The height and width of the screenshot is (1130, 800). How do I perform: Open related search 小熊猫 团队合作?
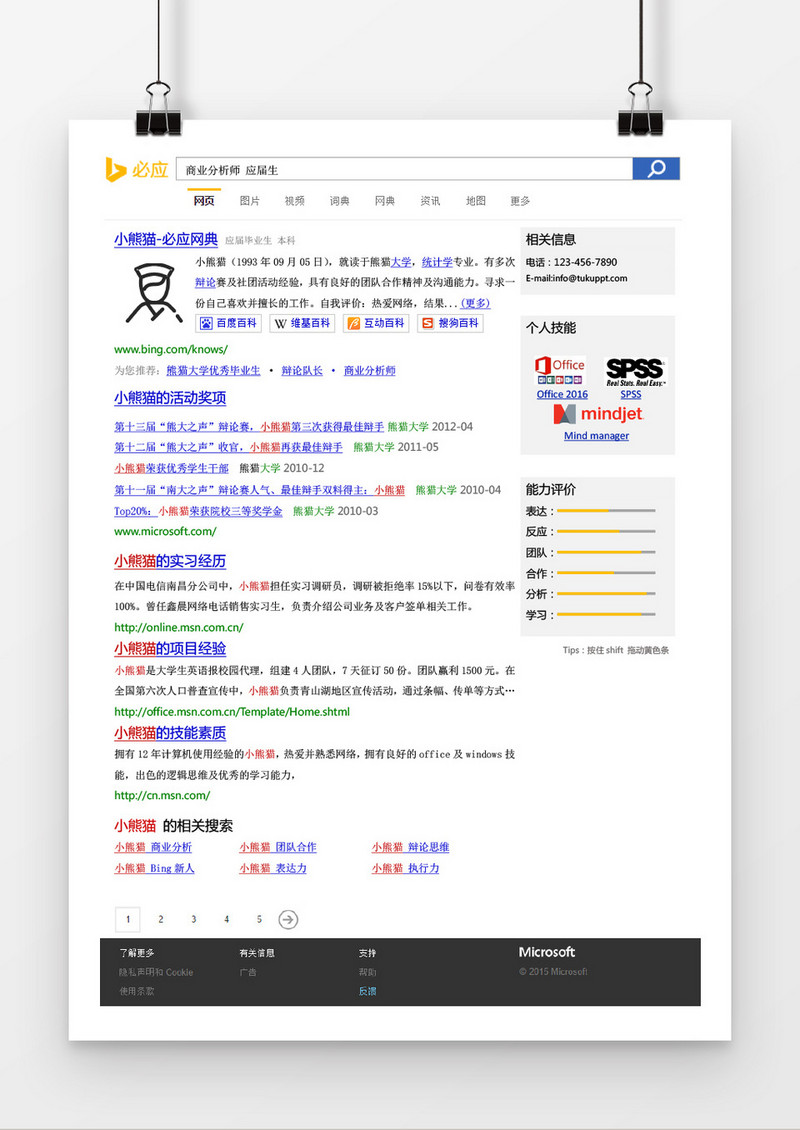pos(278,848)
